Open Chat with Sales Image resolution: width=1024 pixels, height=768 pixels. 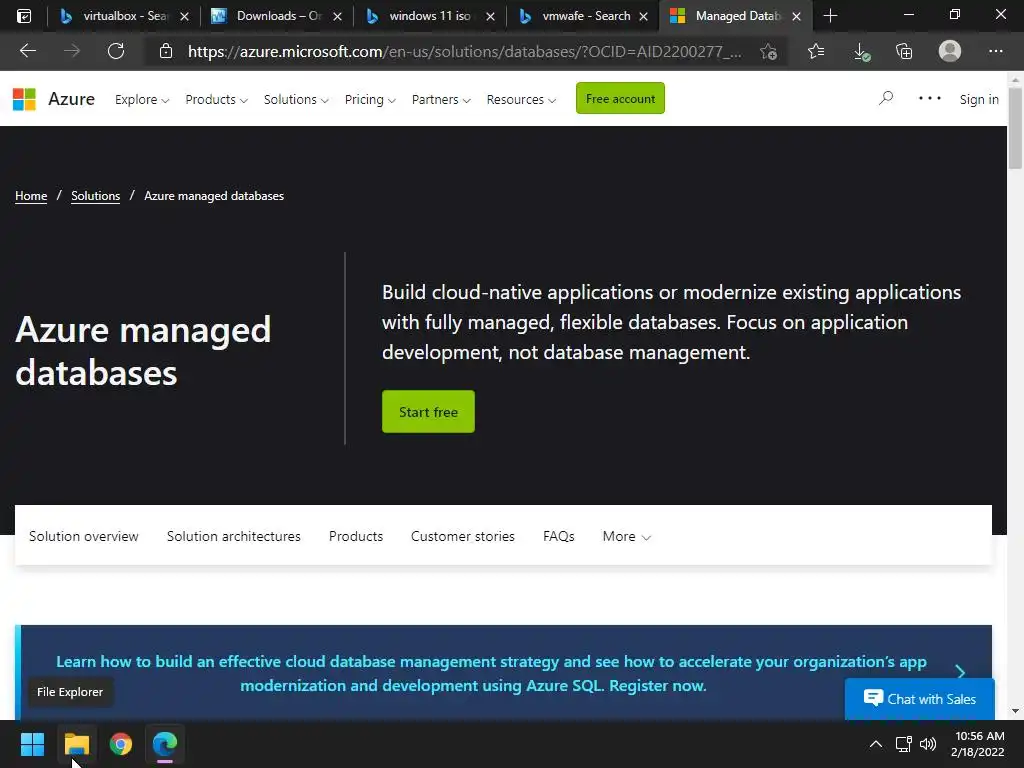920,699
